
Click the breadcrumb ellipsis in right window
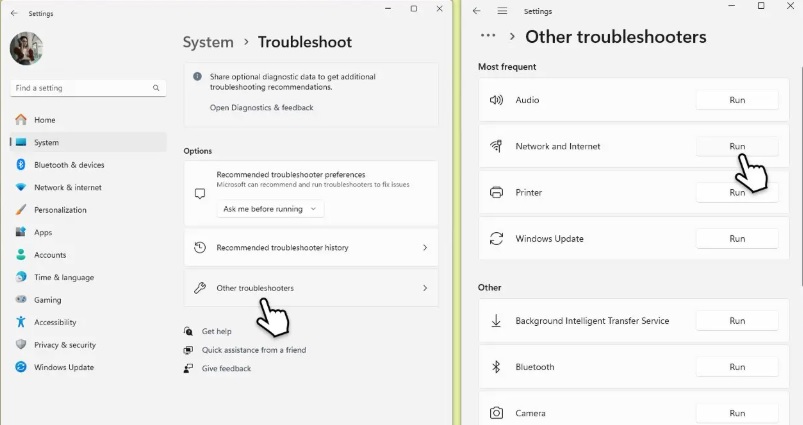click(488, 36)
